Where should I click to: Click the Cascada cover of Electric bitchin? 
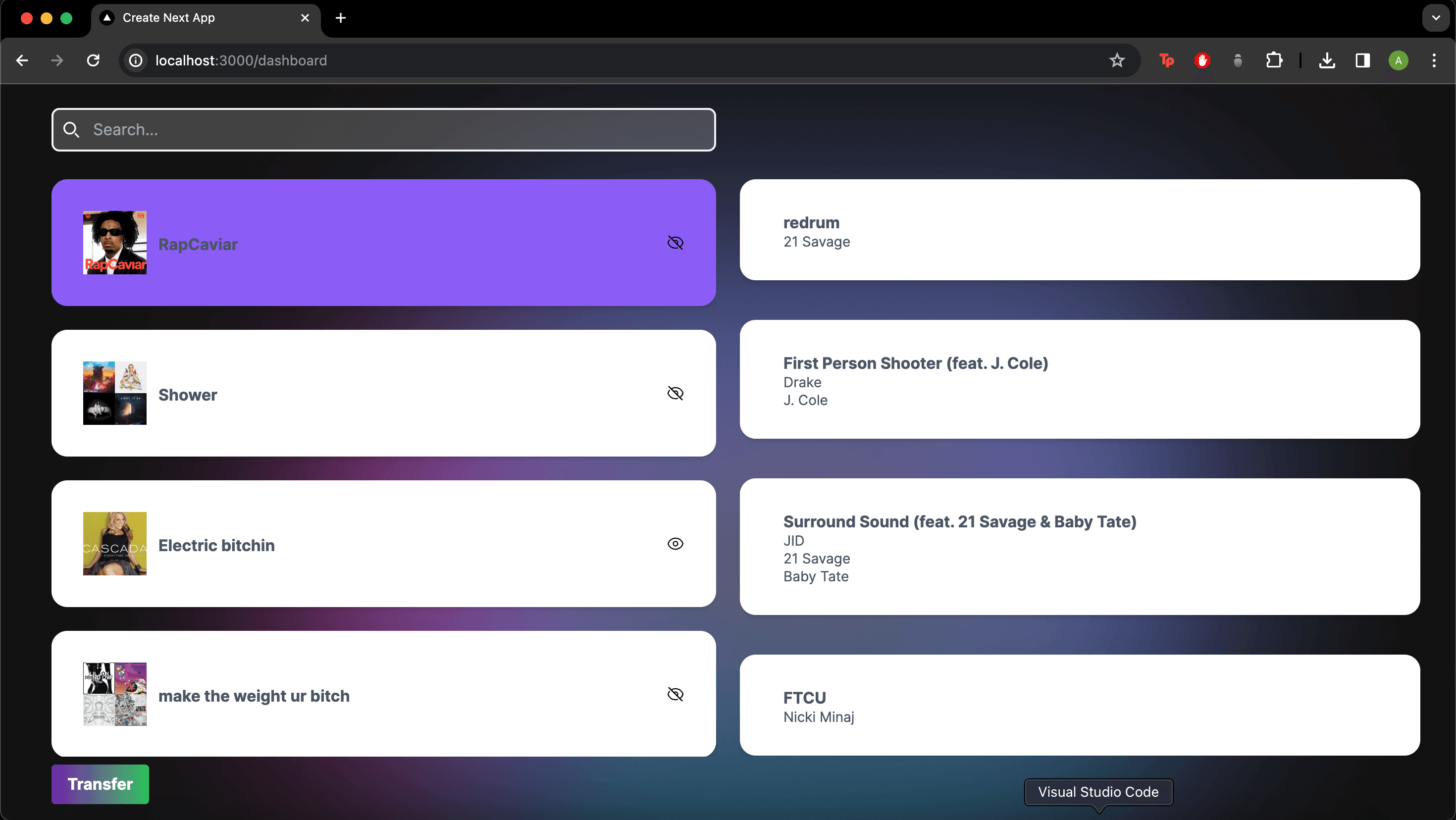point(115,544)
